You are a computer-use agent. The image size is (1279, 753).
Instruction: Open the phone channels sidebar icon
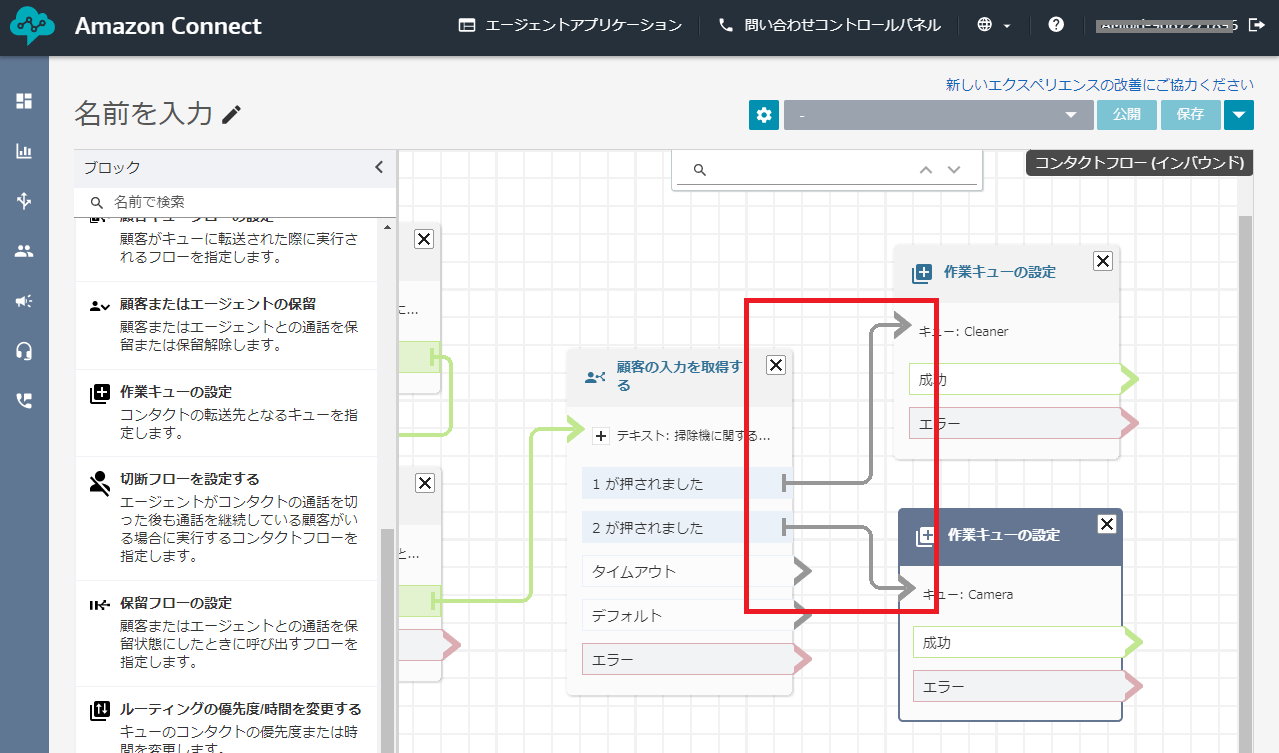pos(24,400)
